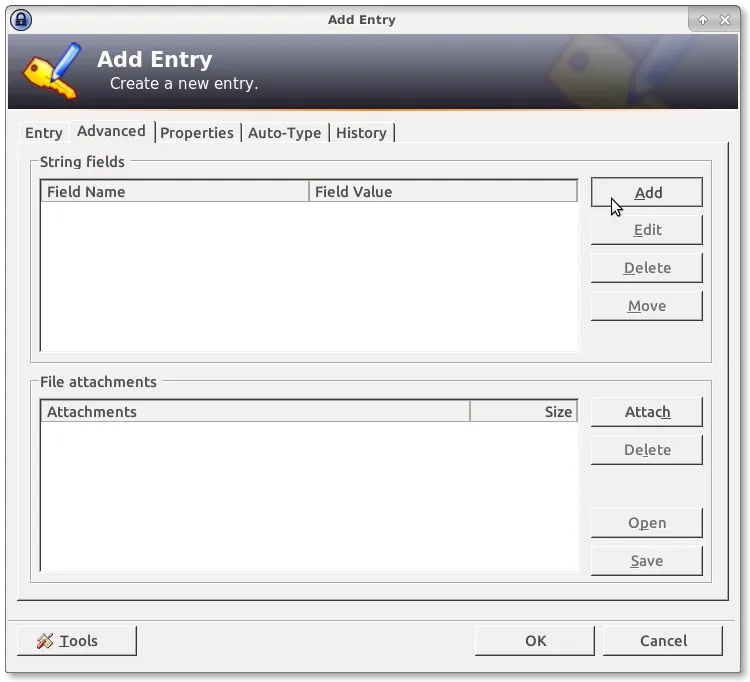Roll up window with title bar arrow
750x682 pixels.
point(702,20)
